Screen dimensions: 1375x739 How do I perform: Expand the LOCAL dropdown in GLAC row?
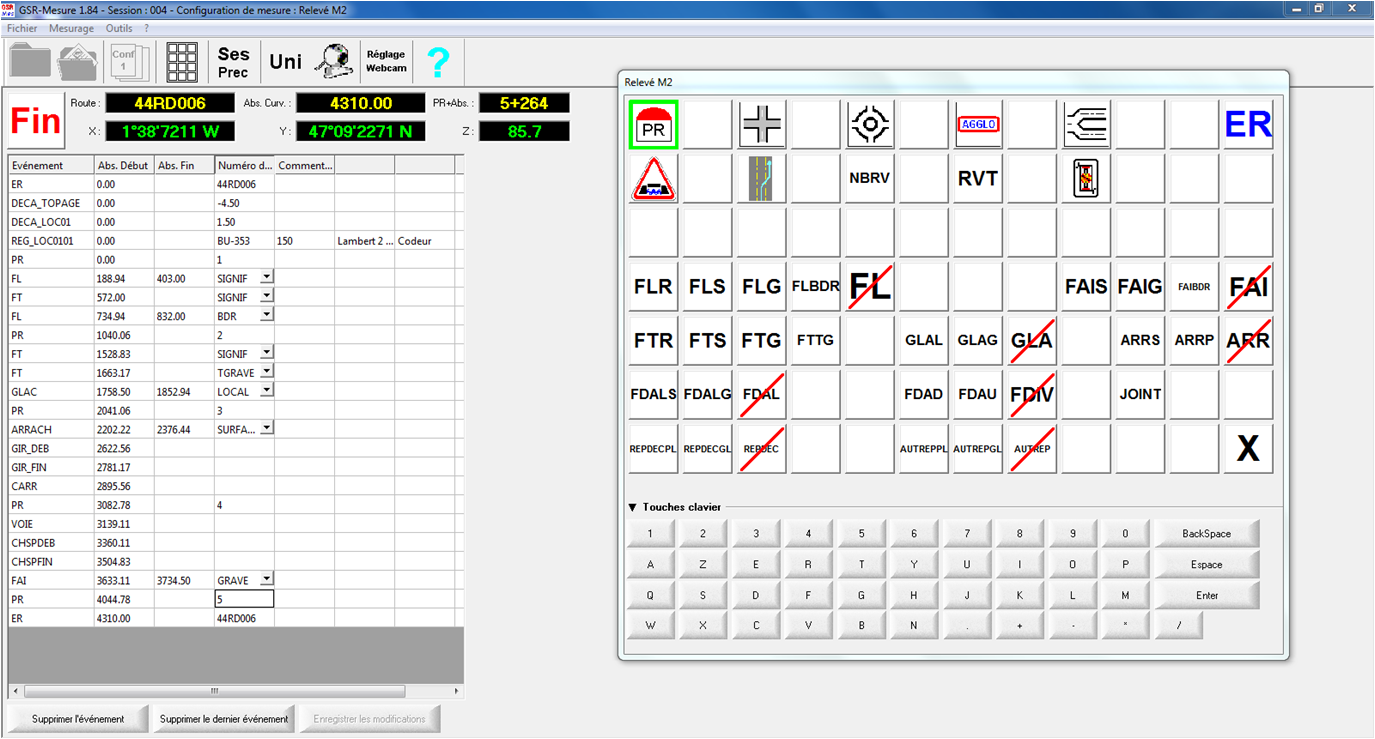click(x=266, y=391)
